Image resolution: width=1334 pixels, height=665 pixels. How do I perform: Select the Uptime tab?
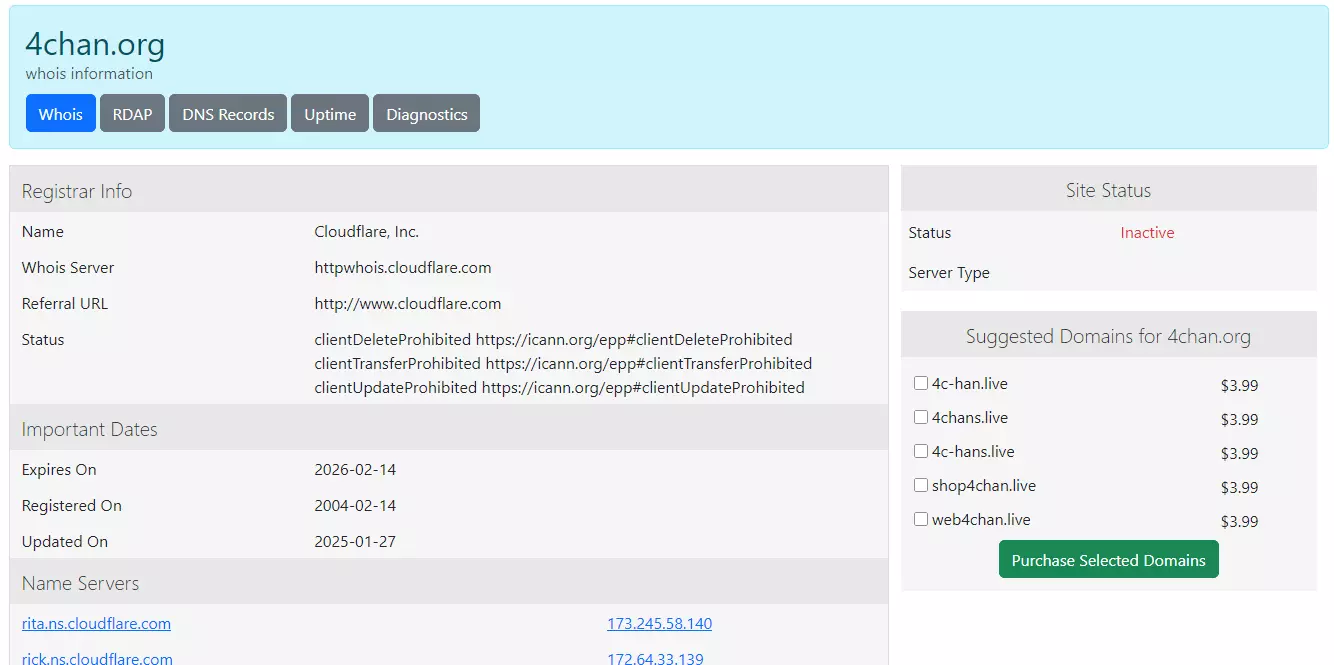[x=330, y=114]
